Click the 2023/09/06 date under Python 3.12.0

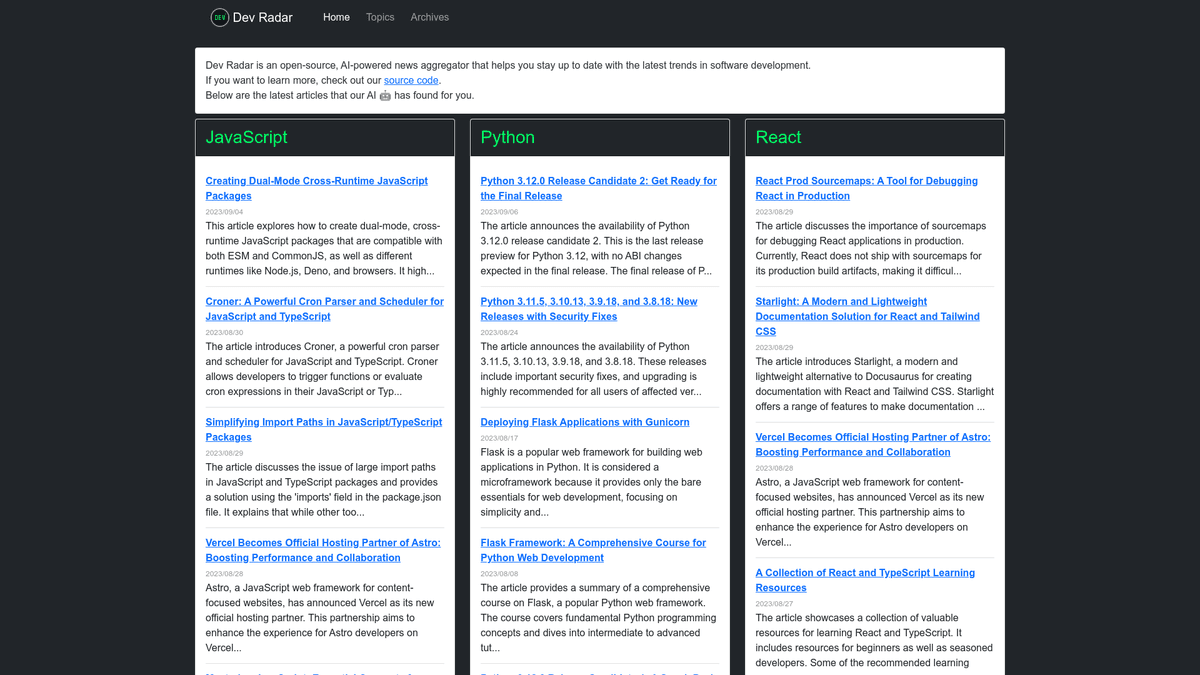tap(499, 212)
